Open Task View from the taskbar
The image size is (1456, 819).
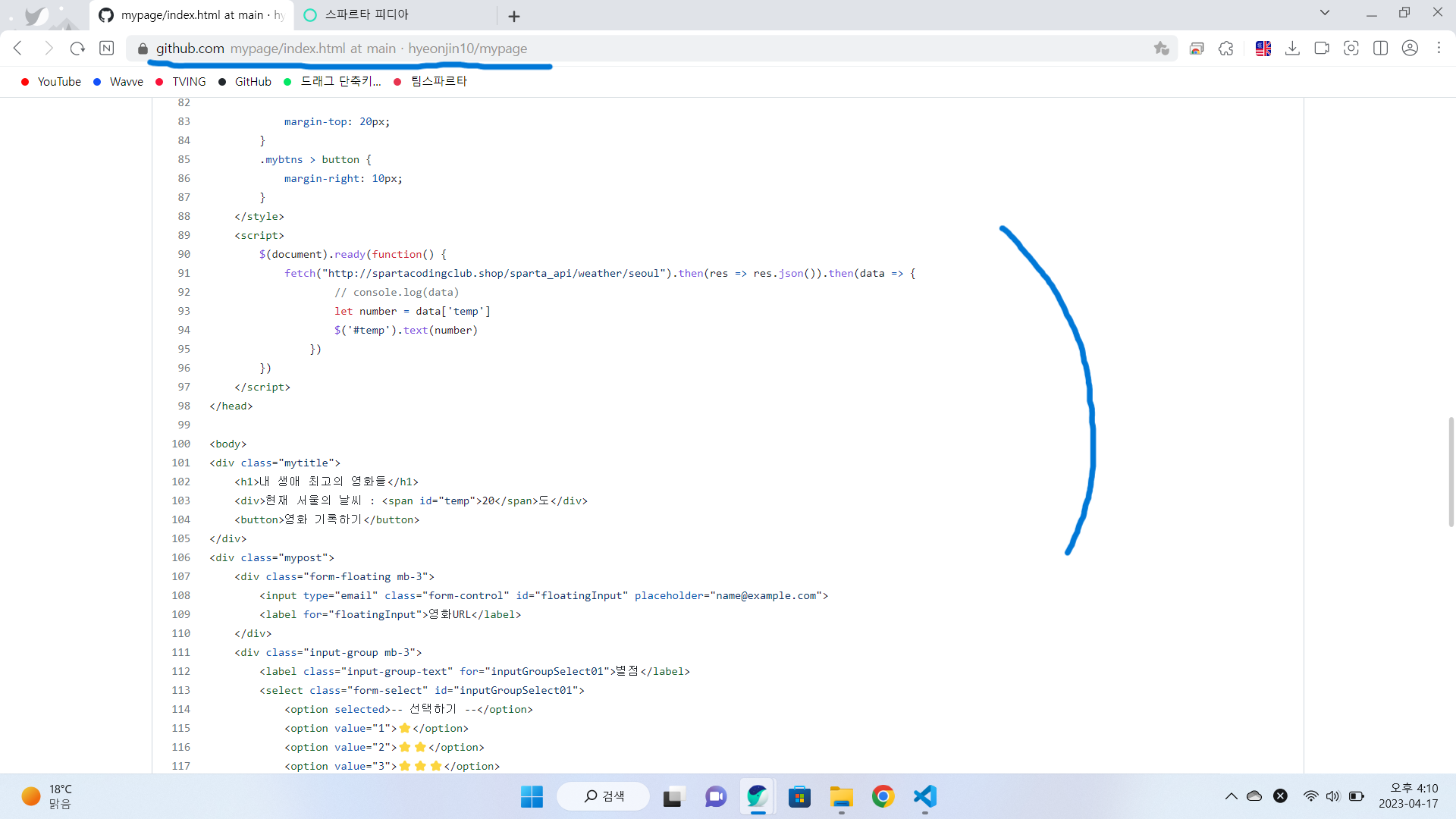(x=673, y=796)
